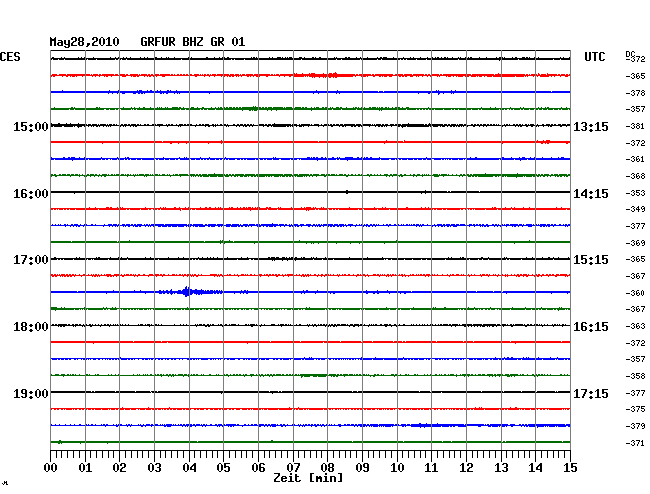
Task: Click the Zeit [min] axis title
Action: 308,478
